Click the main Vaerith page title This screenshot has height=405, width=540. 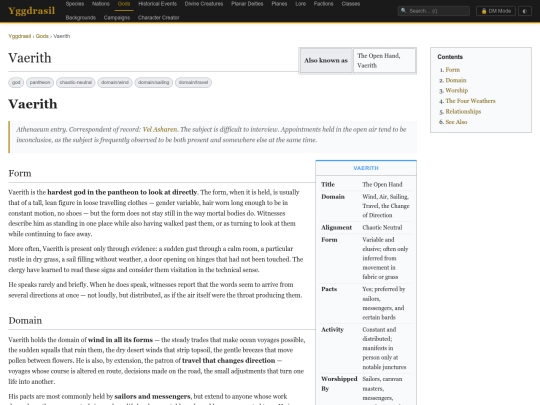[x=30, y=58]
